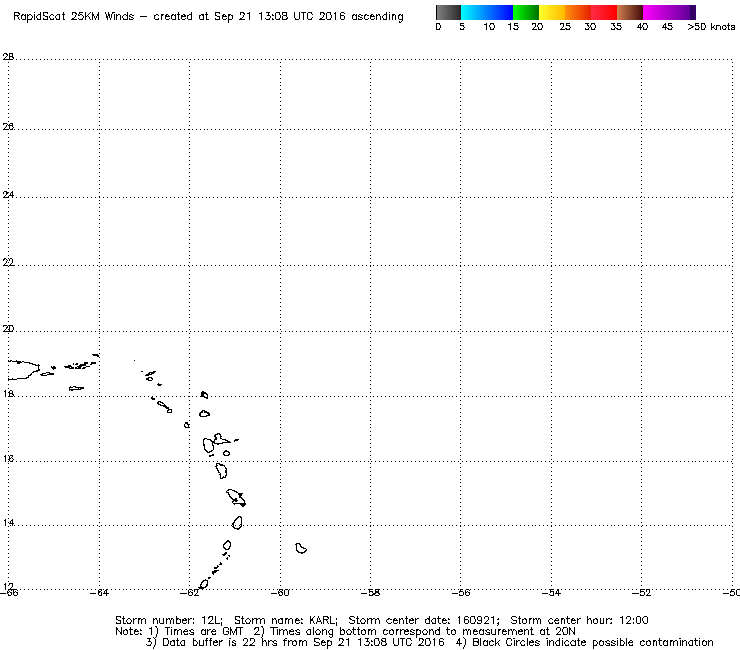Click the latitude label 28
This screenshot has width=740, height=650.
[x=8, y=57]
